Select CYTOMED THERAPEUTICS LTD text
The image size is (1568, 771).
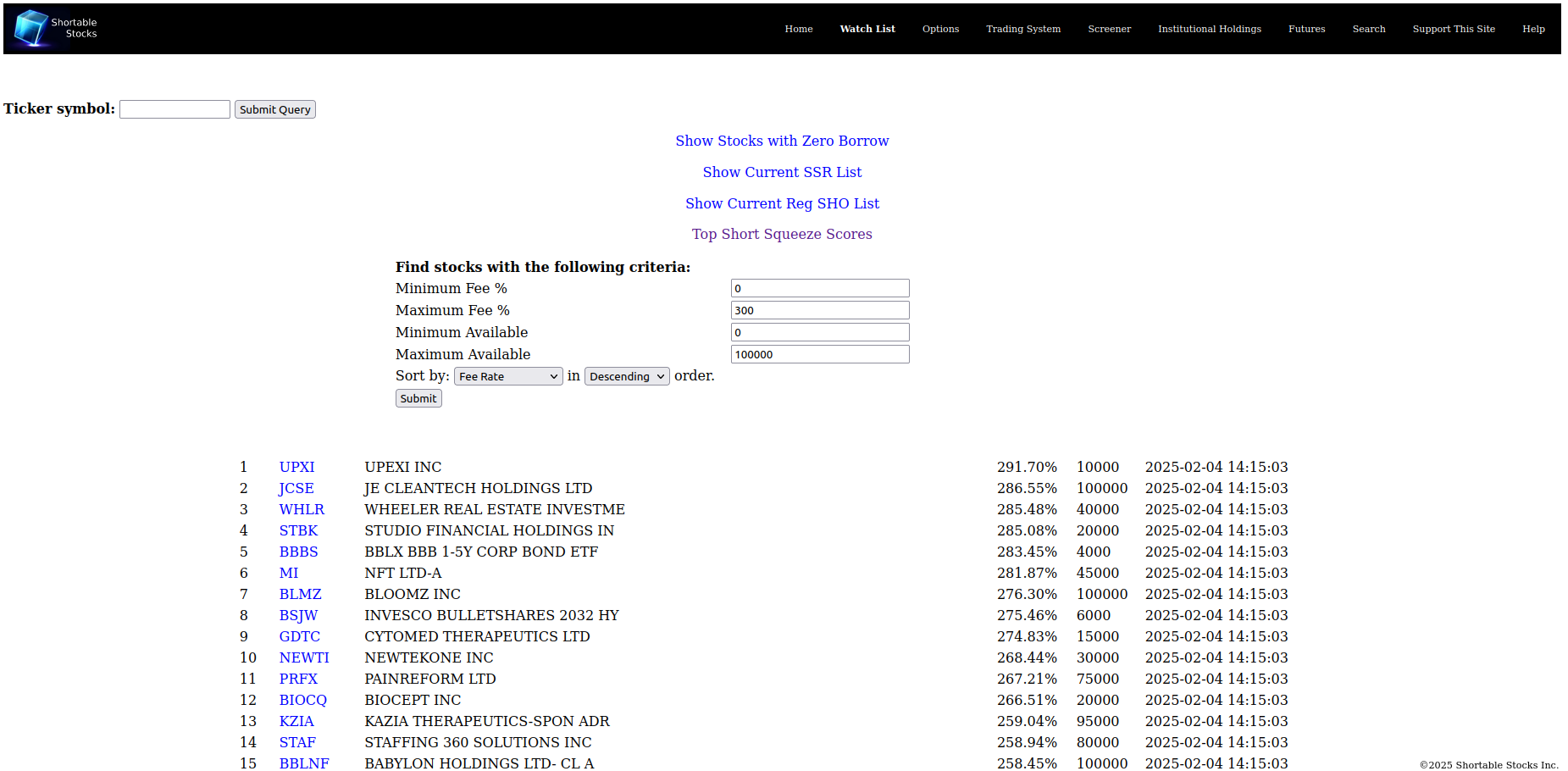point(477,636)
